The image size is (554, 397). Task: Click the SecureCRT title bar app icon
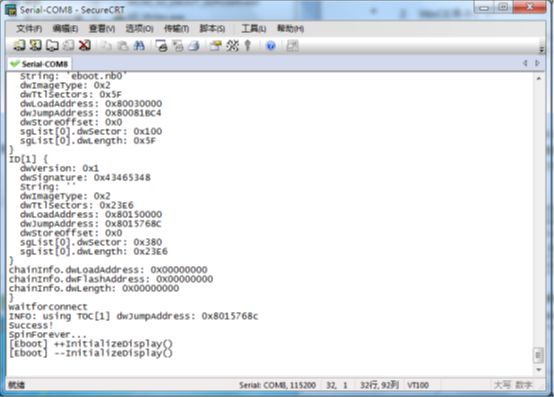click(11, 10)
